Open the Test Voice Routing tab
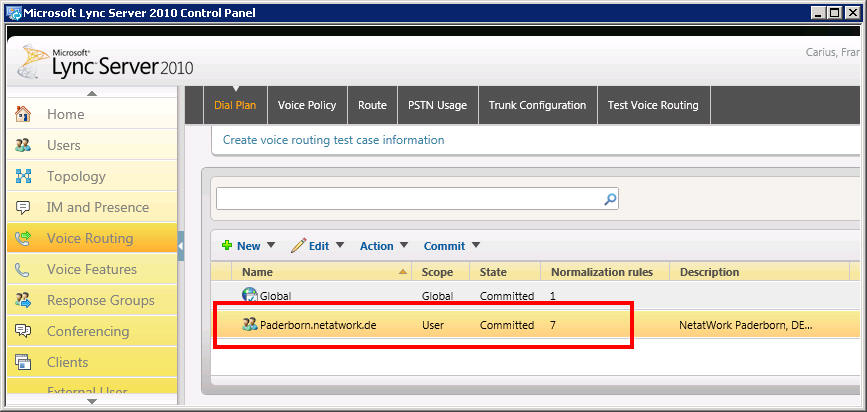Screen dimensions: 867x412 point(653,105)
